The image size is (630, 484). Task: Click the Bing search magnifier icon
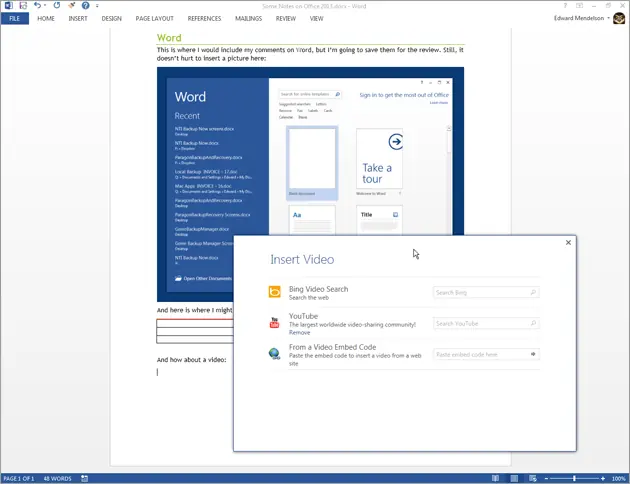533,292
